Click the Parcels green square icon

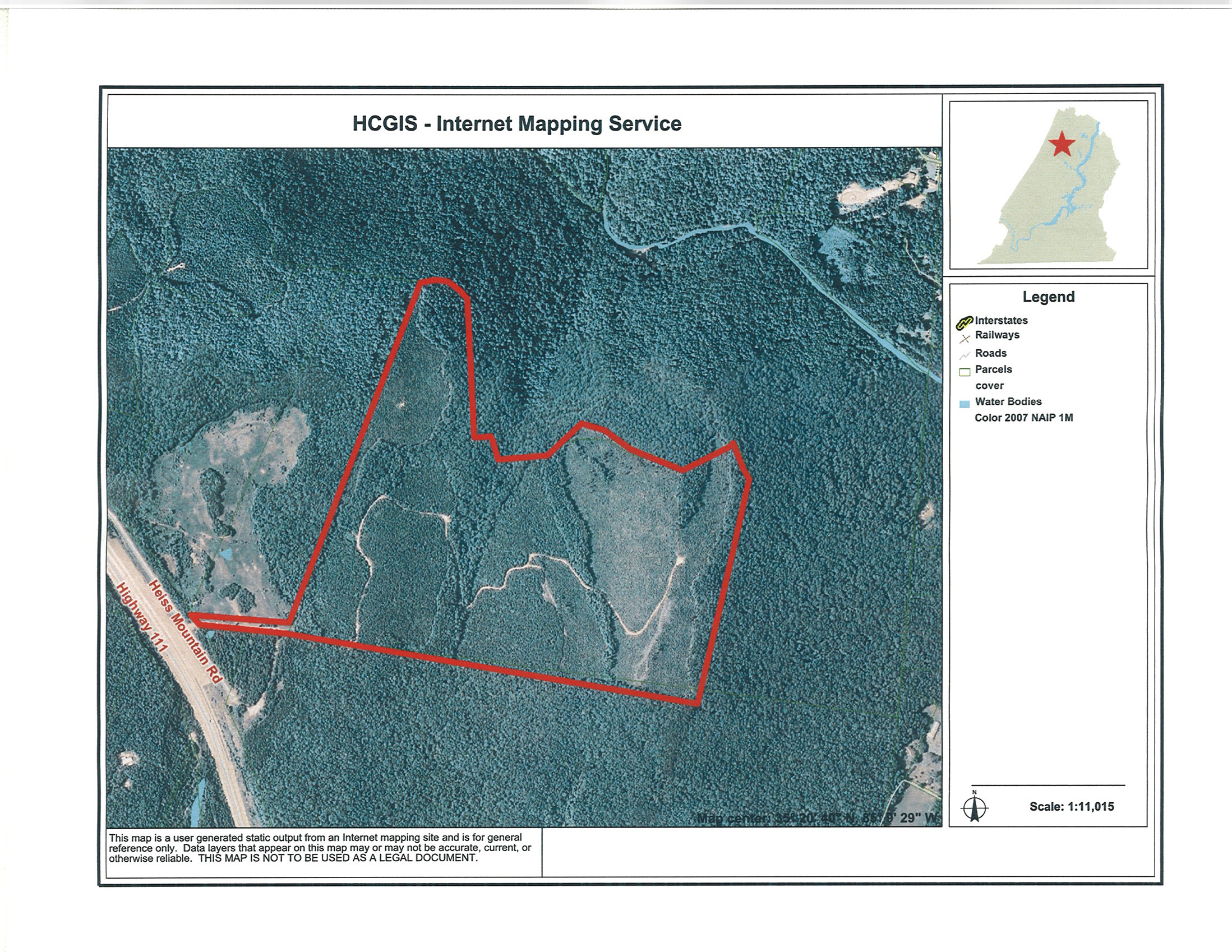pyautogui.click(x=965, y=372)
